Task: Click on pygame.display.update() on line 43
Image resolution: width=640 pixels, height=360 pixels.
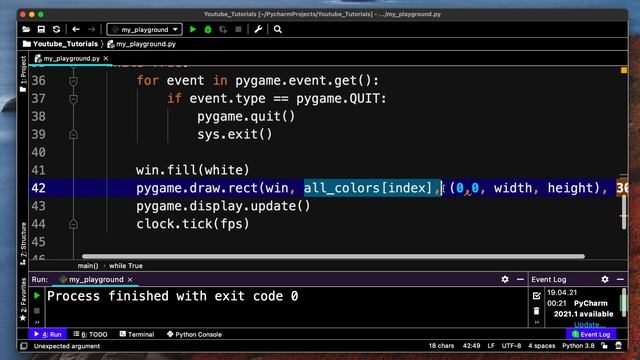Action: click(223, 206)
